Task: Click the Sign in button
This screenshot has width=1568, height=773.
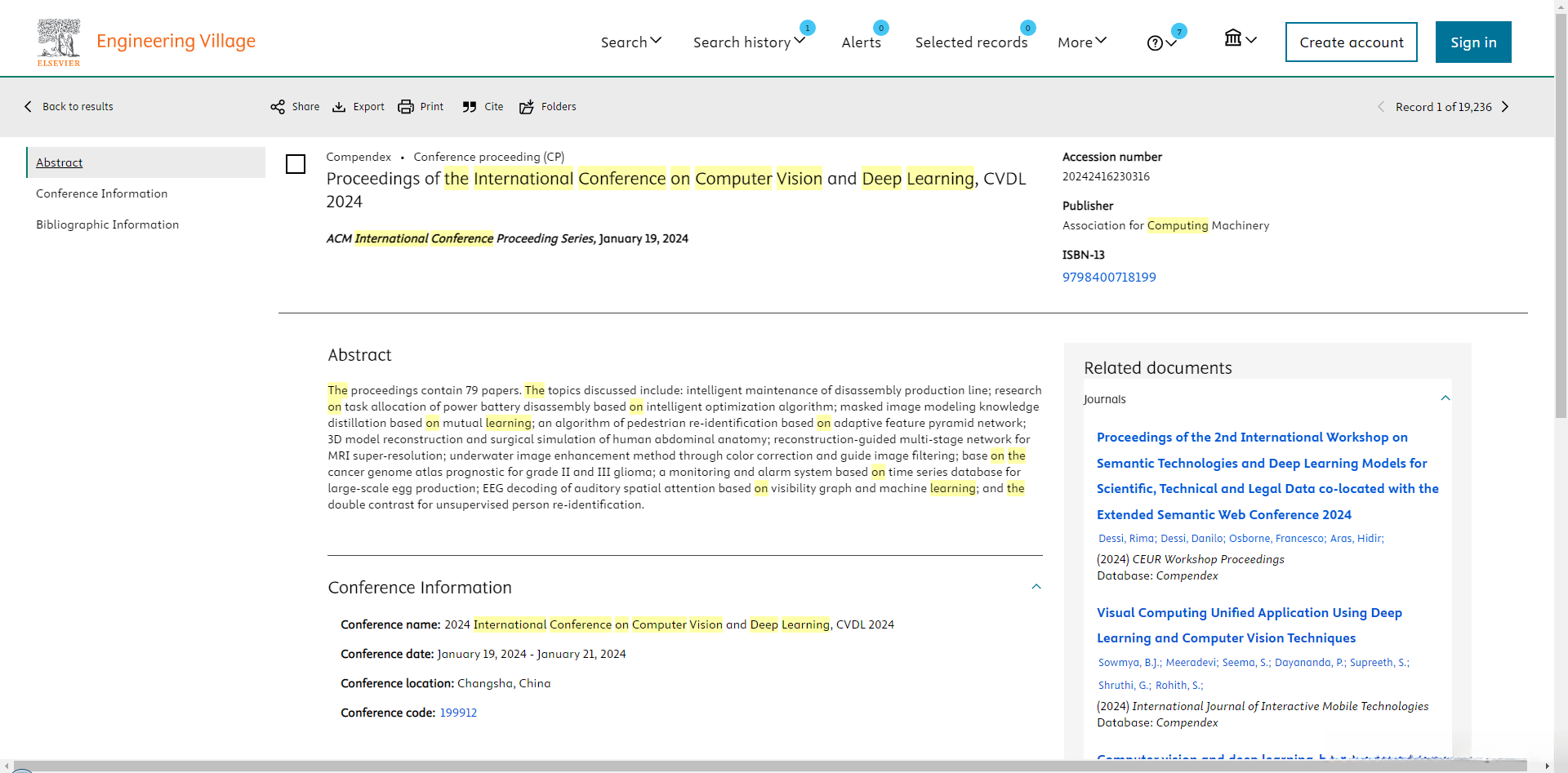Action: coord(1473,42)
